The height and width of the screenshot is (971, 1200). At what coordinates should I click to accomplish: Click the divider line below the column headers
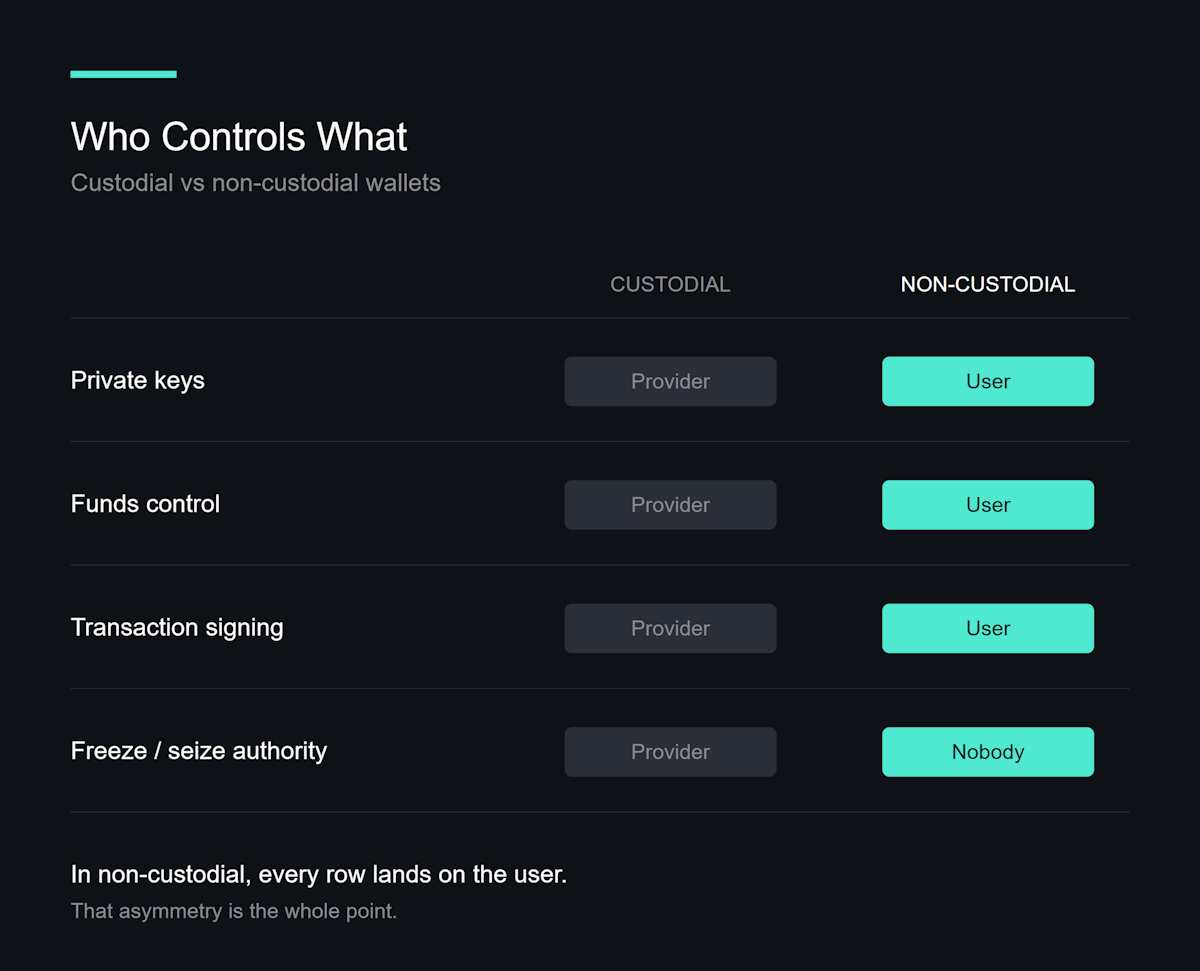pos(600,318)
